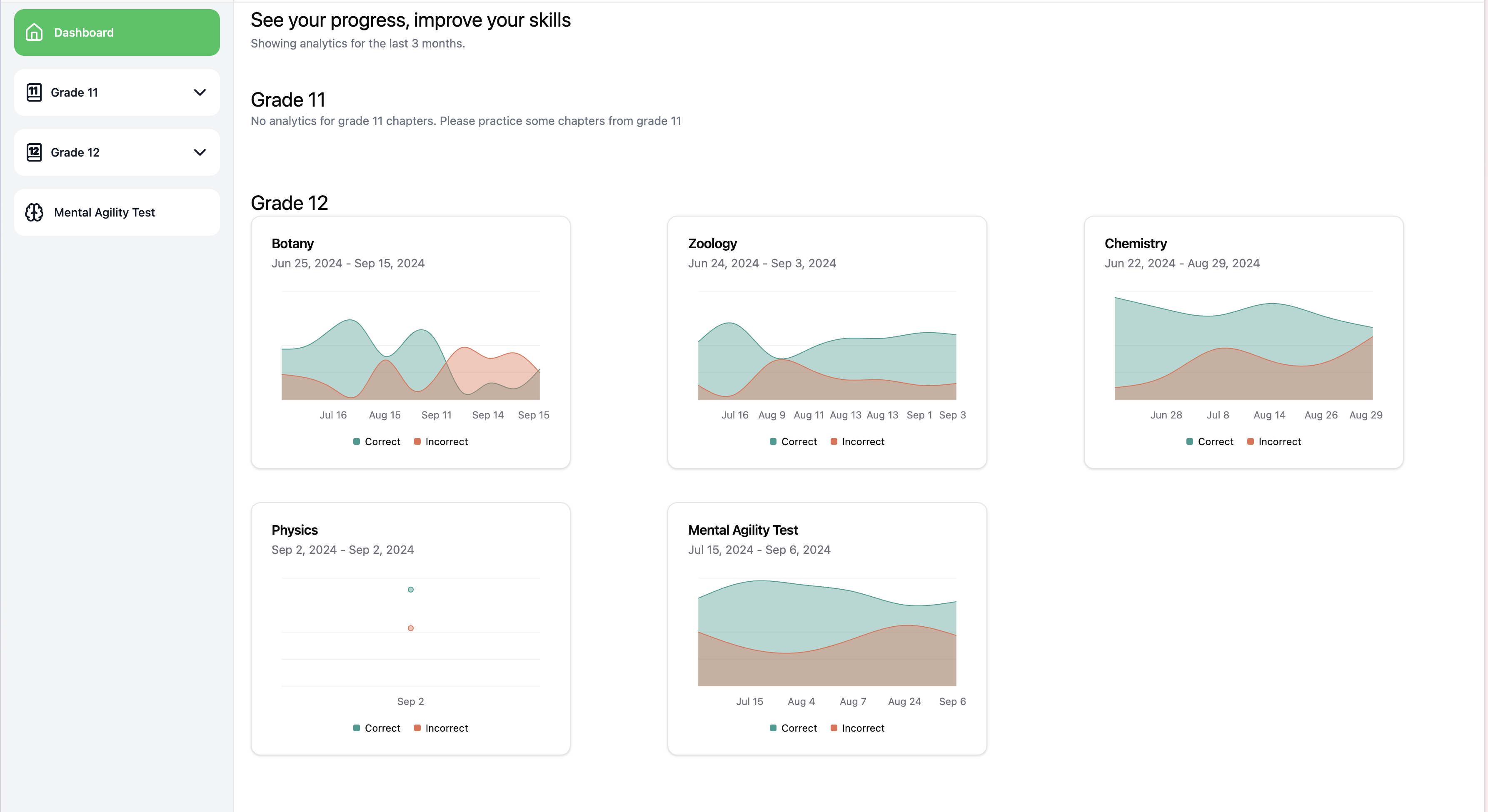Screen dimensions: 1488x812
Task: Click the green Correct point in Physics chart
Action: point(411,590)
